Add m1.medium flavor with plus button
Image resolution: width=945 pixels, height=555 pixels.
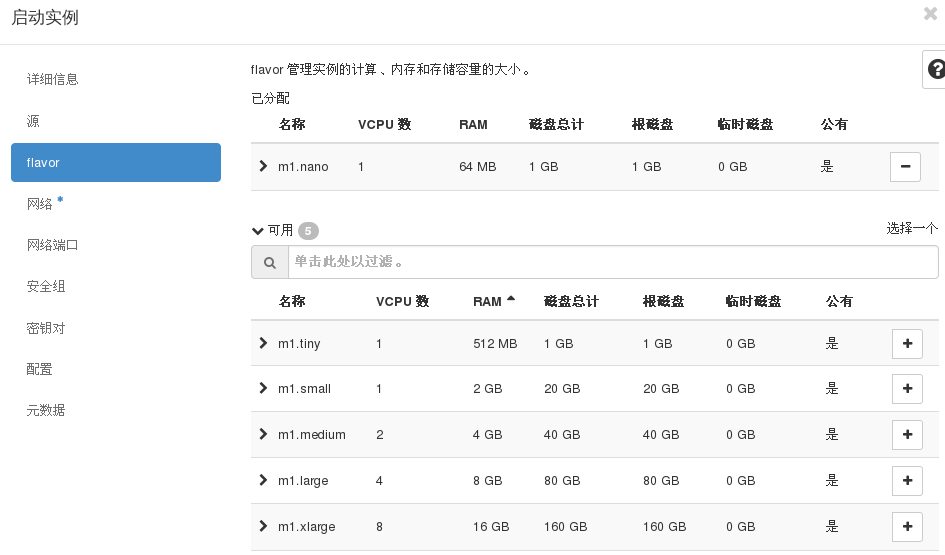click(x=907, y=434)
